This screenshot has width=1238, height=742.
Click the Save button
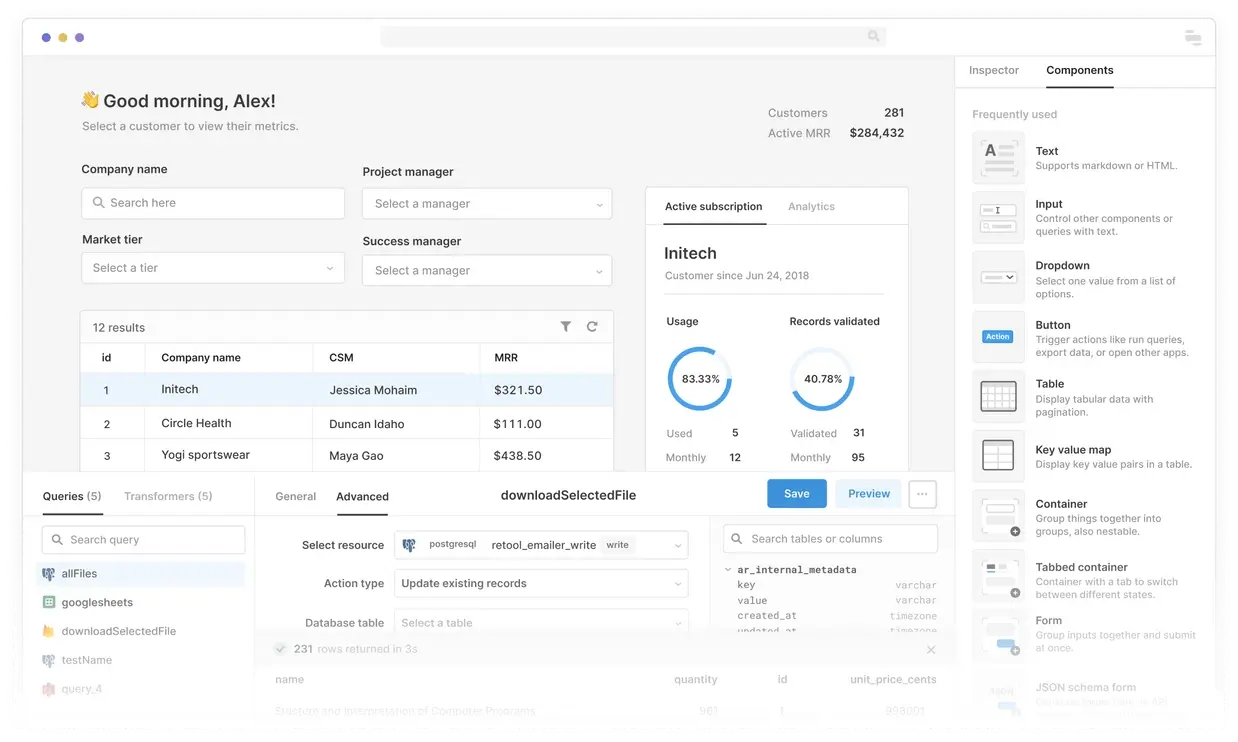[x=796, y=494]
